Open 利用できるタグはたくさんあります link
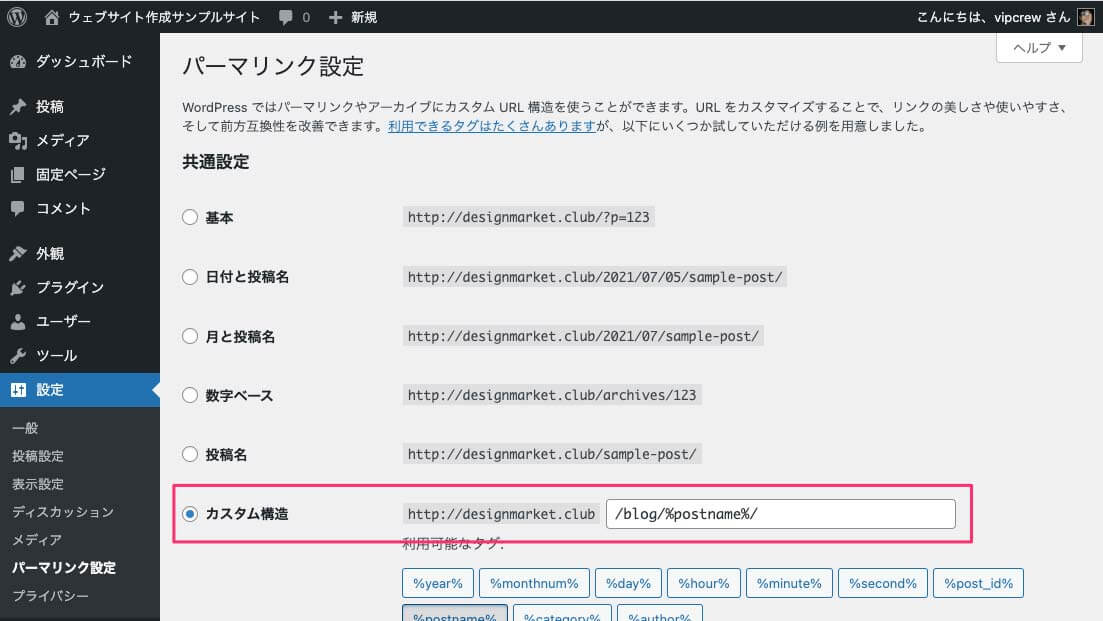The height and width of the screenshot is (621, 1103). pos(492,126)
